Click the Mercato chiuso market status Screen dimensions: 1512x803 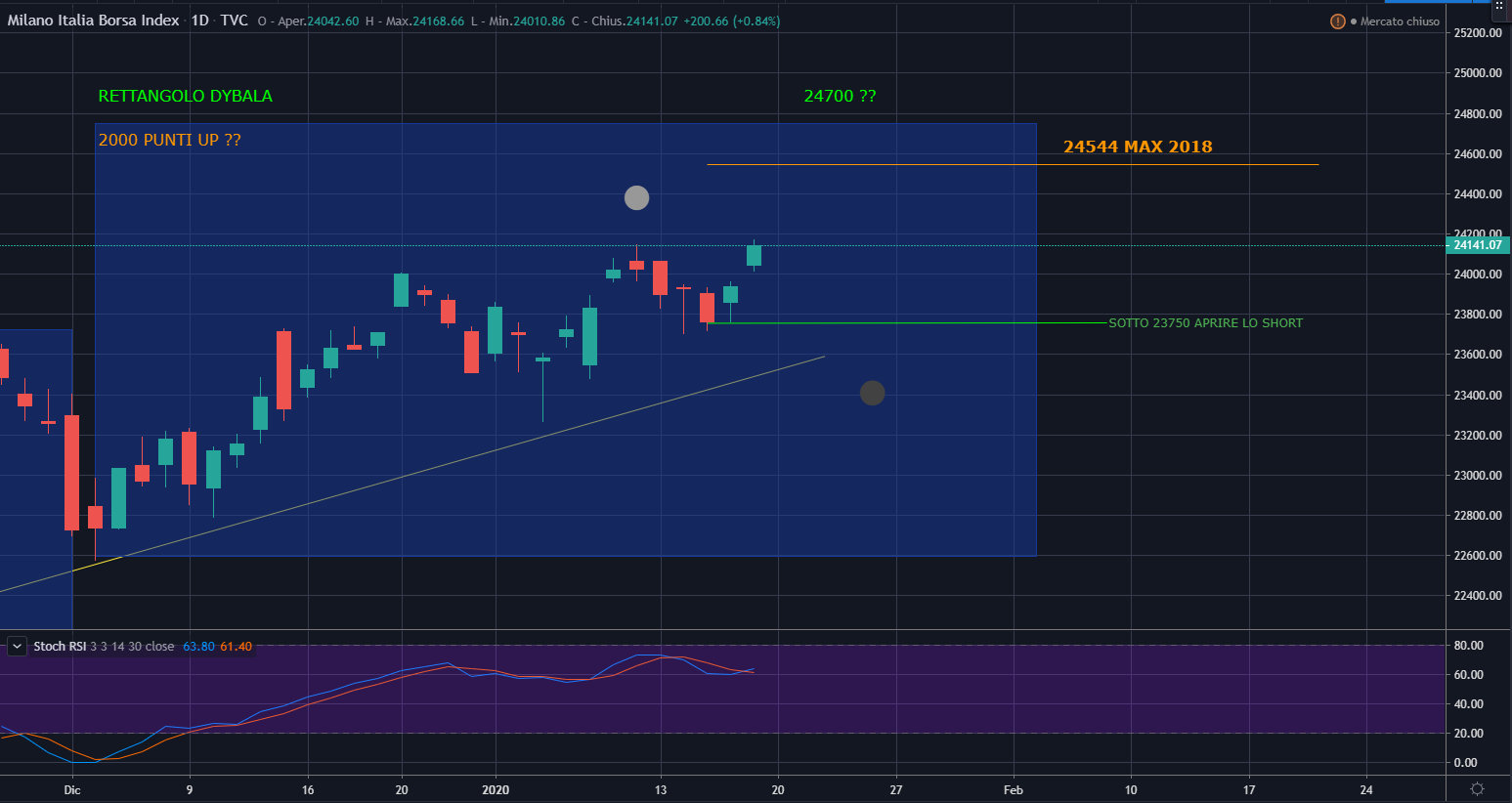[x=1400, y=21]
